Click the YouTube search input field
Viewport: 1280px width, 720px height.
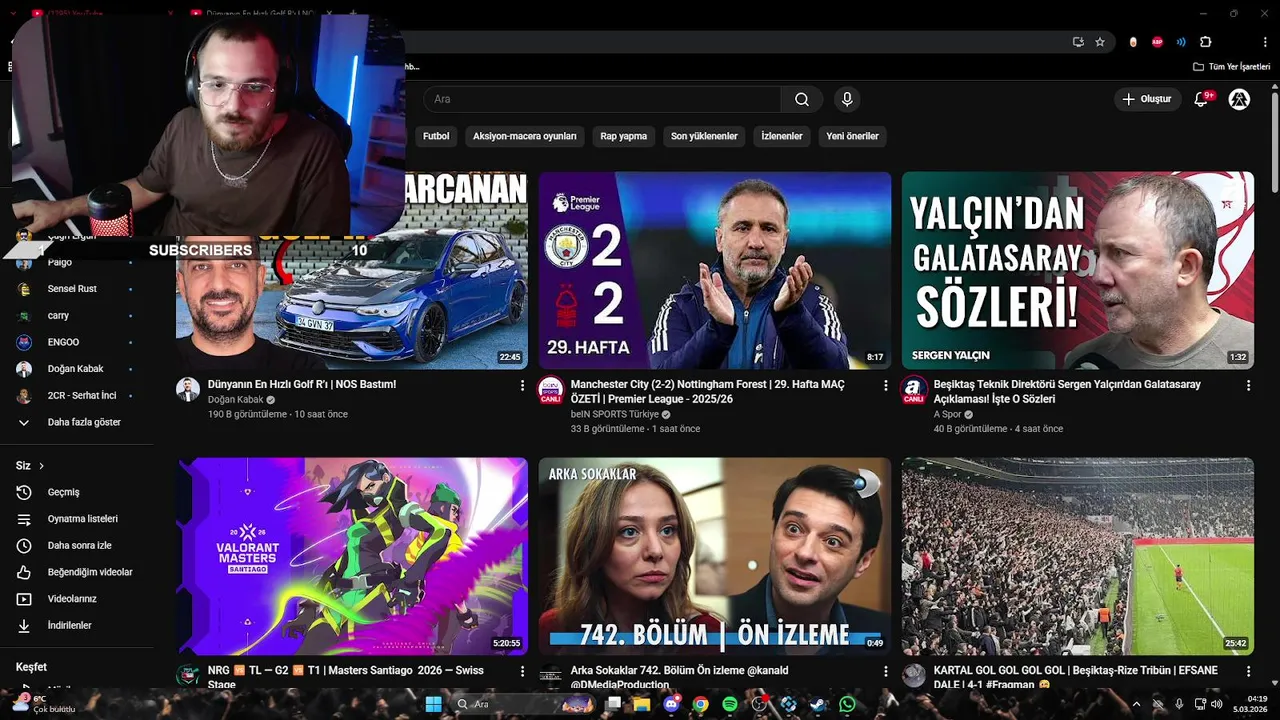[x=602, y=99]
